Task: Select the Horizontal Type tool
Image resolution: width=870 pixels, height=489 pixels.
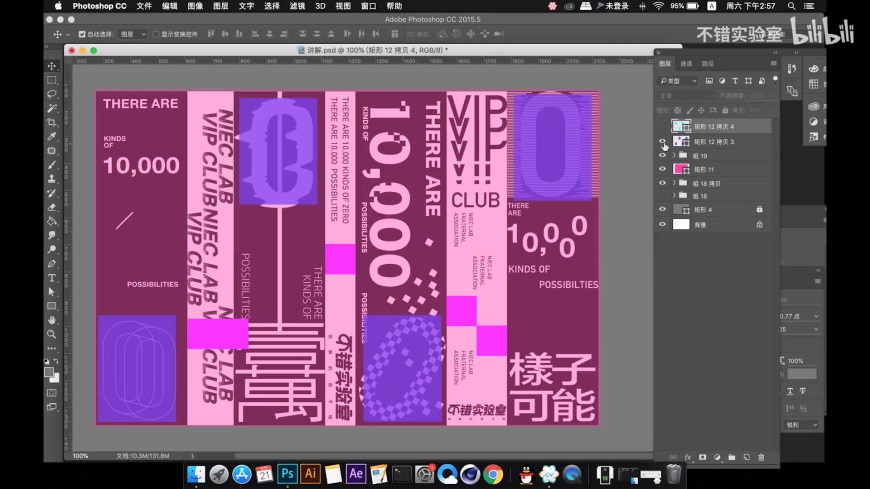Action: pos(52,278)
